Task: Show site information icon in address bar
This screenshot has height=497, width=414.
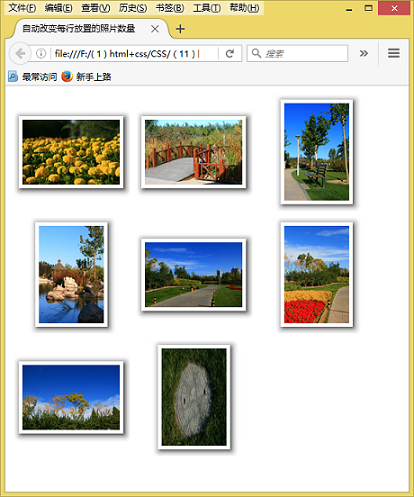Action: (x=41, y=53)
